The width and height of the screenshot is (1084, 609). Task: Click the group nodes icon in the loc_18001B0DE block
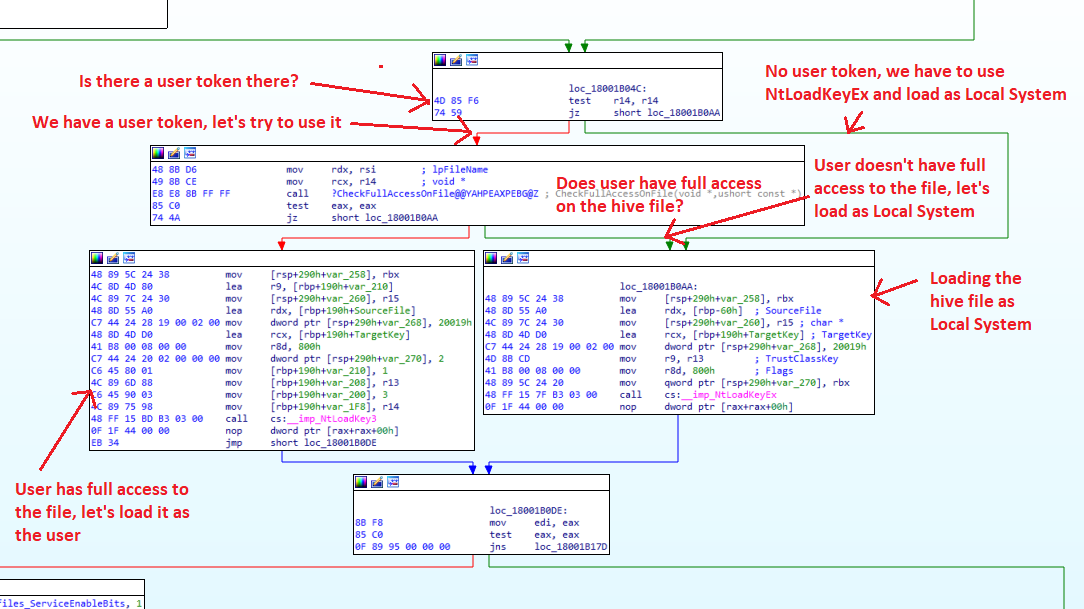click(393, 482)
